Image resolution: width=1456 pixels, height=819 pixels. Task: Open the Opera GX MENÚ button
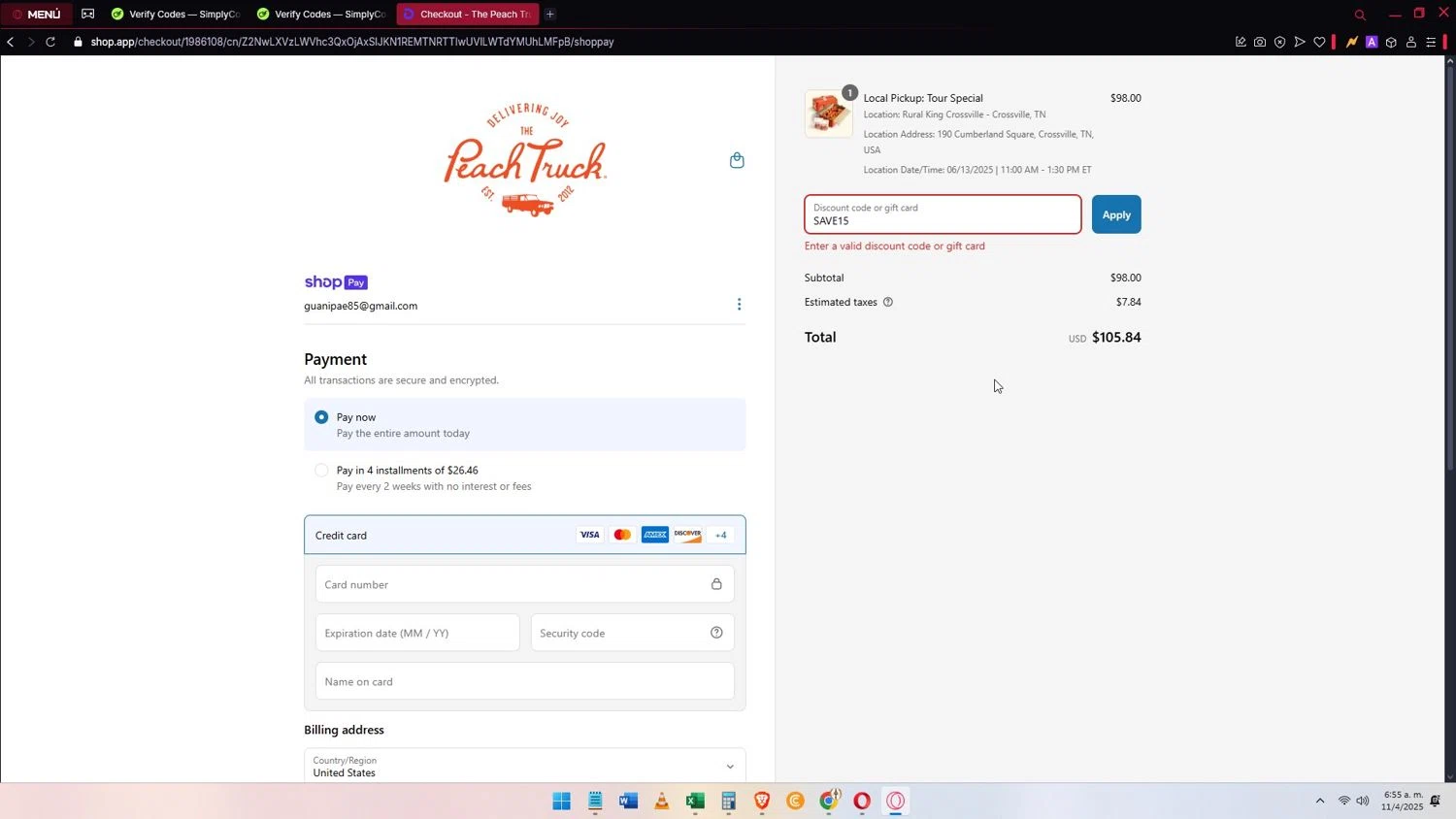[37, 14]
